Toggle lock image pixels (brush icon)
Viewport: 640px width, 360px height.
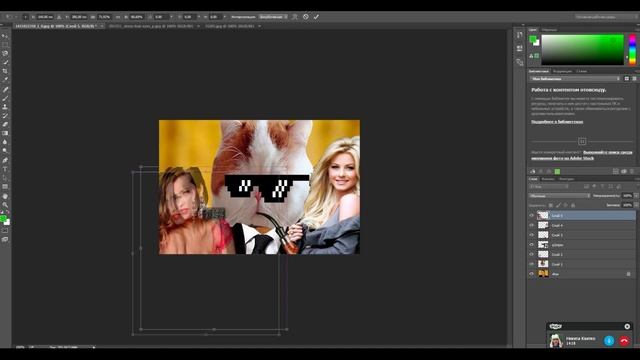coord(558,205)
